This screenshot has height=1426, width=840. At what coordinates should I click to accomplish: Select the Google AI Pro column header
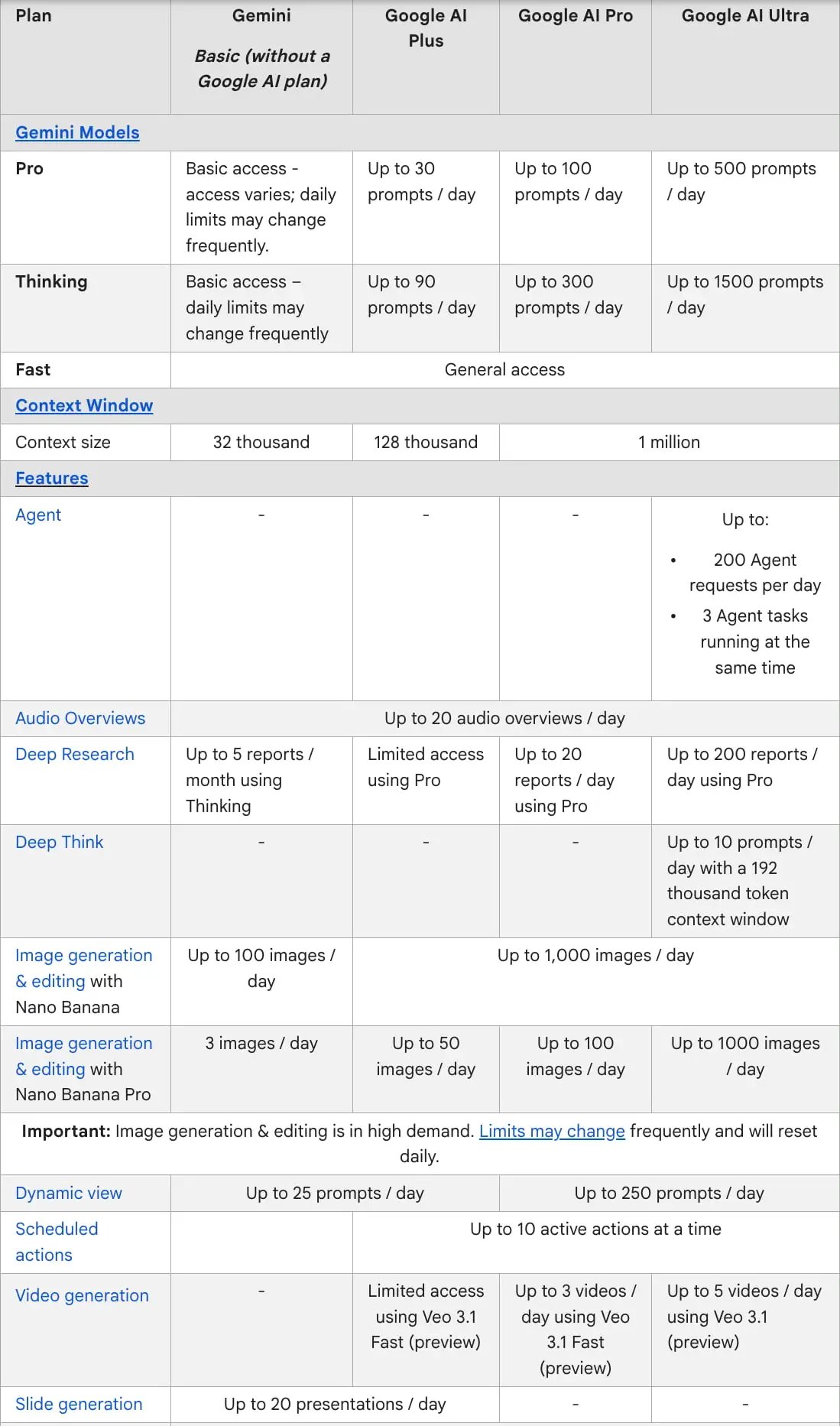576,16
